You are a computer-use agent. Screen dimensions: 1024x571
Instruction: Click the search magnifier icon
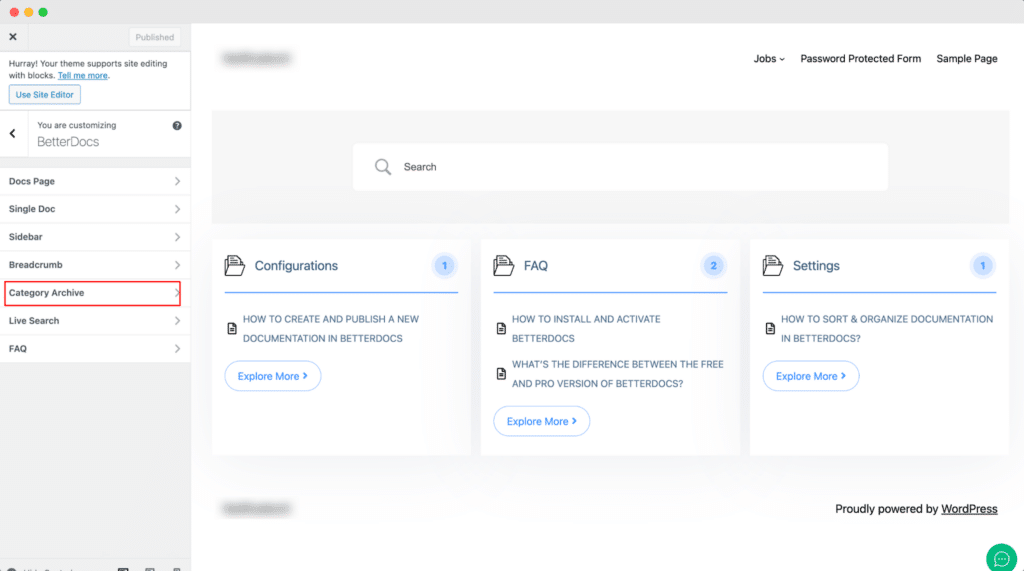(383, 167)
